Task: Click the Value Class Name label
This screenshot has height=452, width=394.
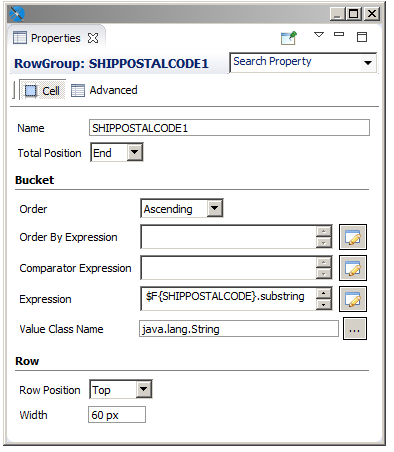Action: tap(61, 329)
